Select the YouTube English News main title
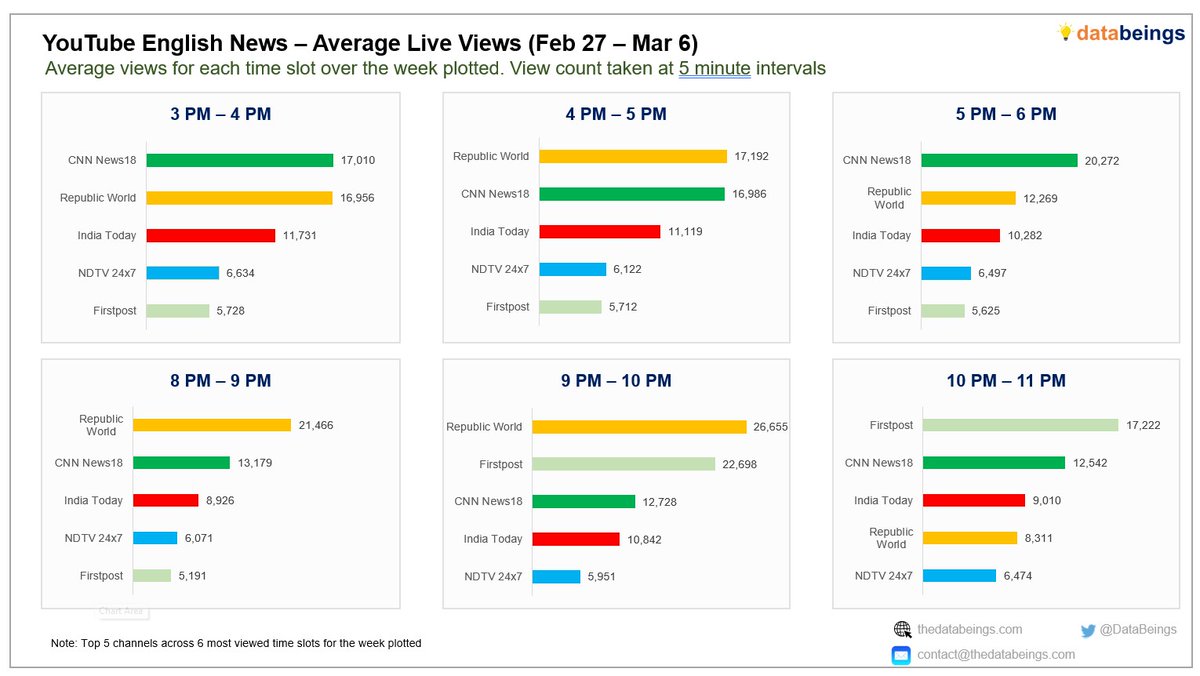The image size is (1200, 676). click(x=370, y=43)
